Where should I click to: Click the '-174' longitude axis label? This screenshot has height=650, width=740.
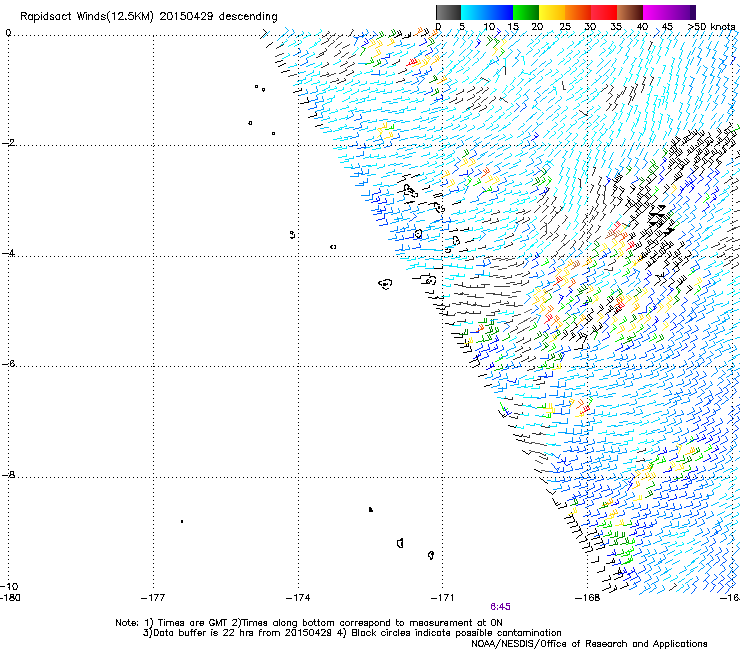298,598
